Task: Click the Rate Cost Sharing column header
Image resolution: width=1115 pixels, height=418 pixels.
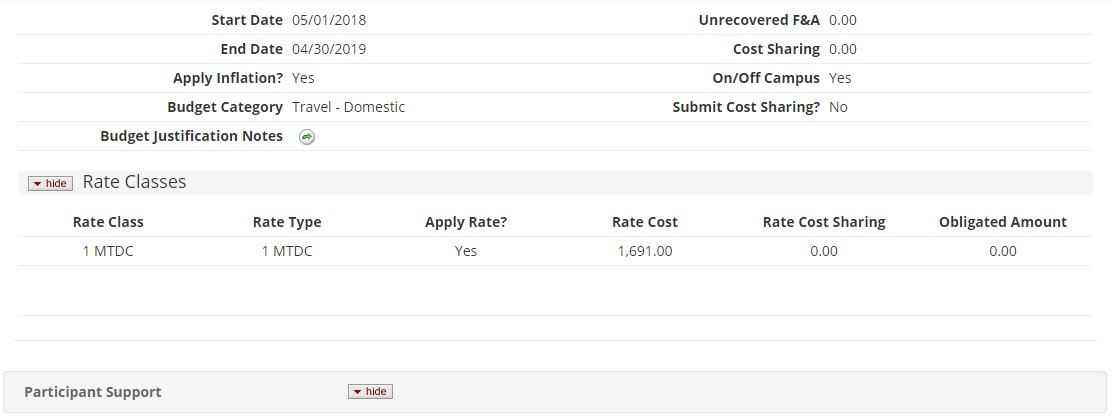Action: coord(824,222)
